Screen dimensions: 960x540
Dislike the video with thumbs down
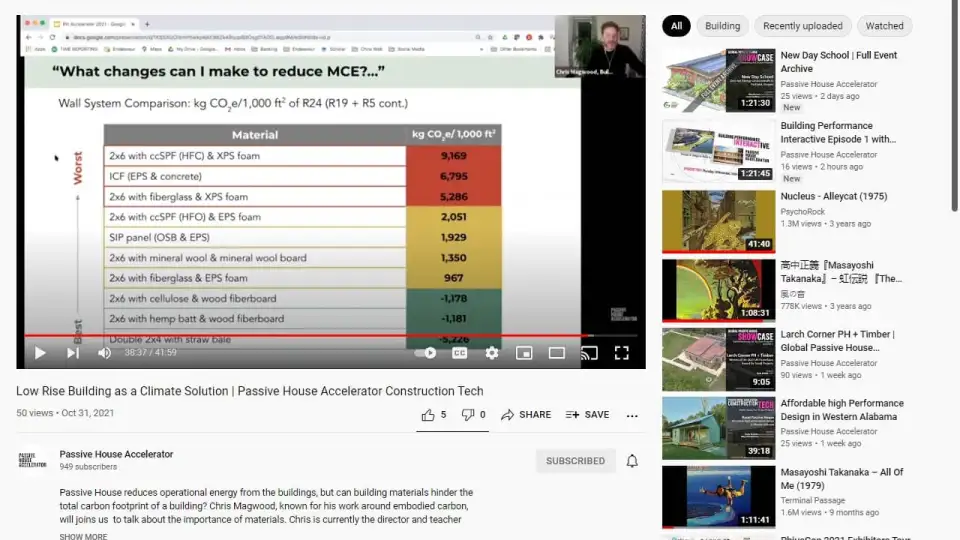(473, 415)
